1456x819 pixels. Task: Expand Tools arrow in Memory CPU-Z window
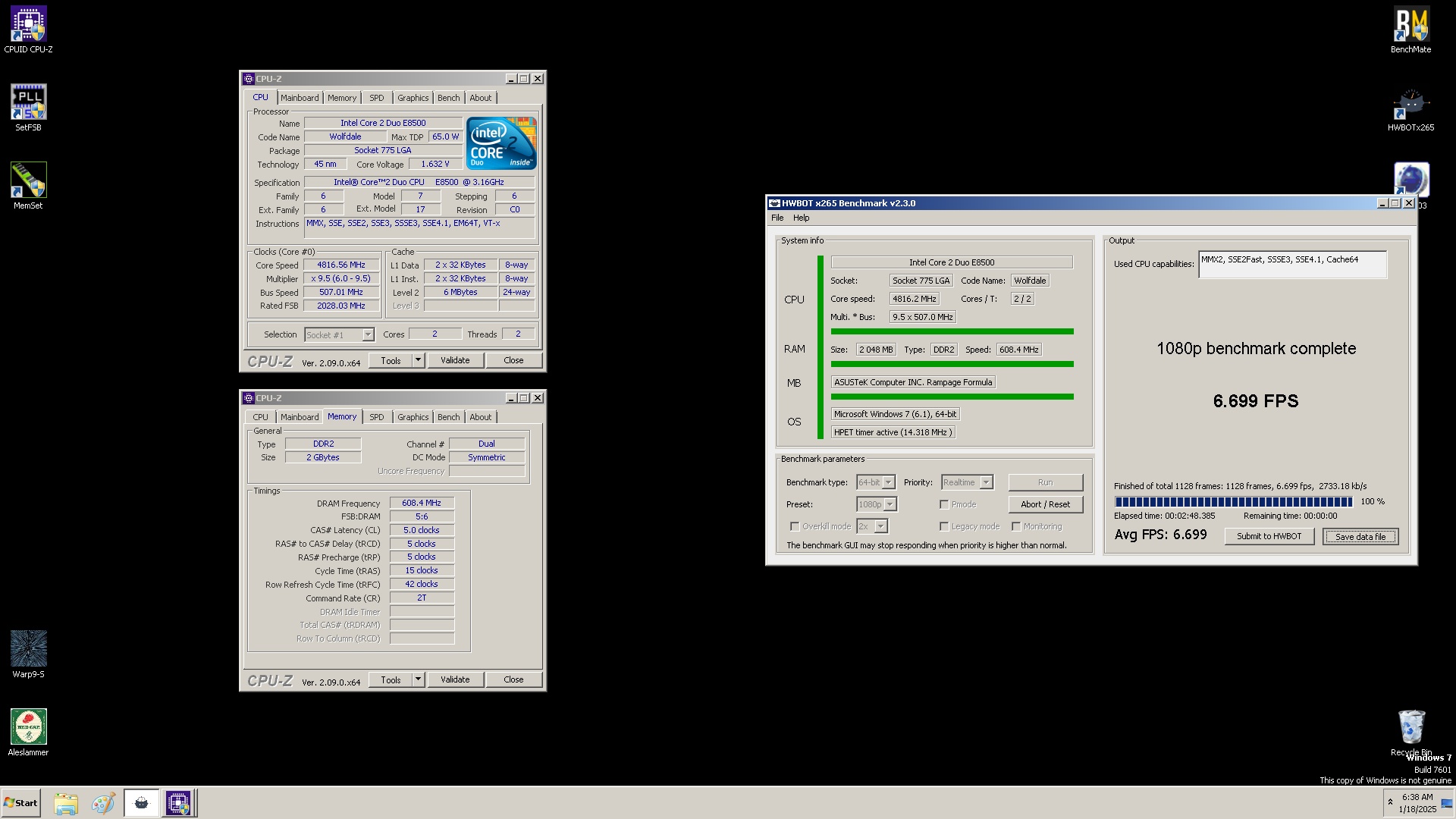(418, 679)
